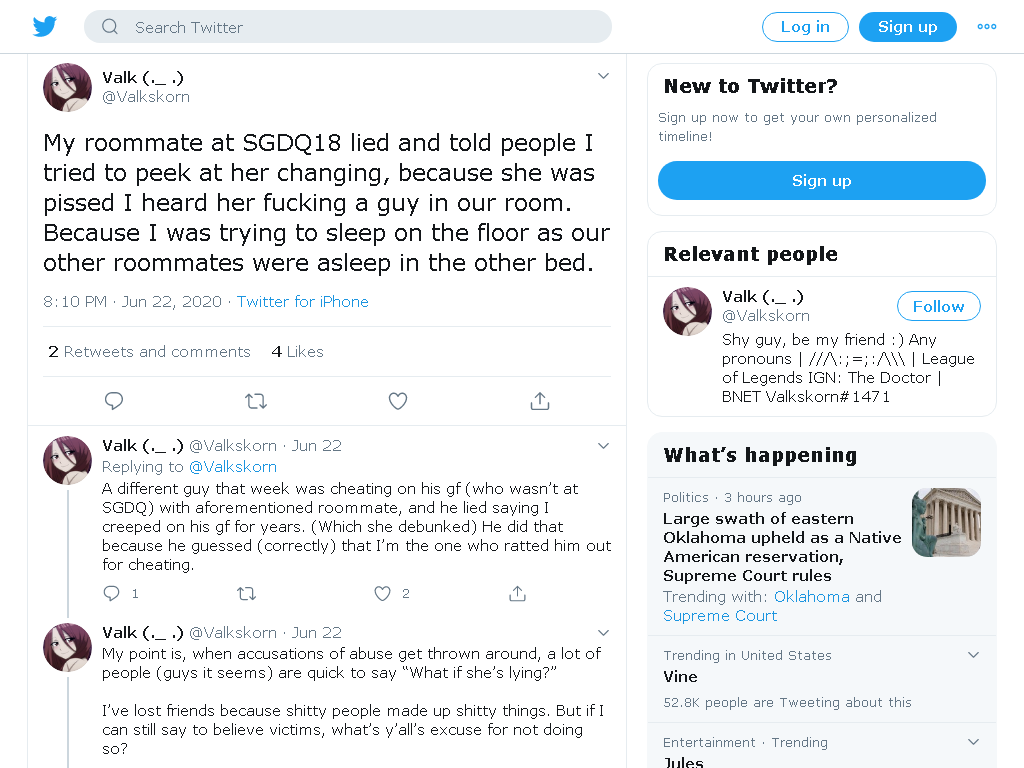Expand options chevron on main tweet

(603, 76)
